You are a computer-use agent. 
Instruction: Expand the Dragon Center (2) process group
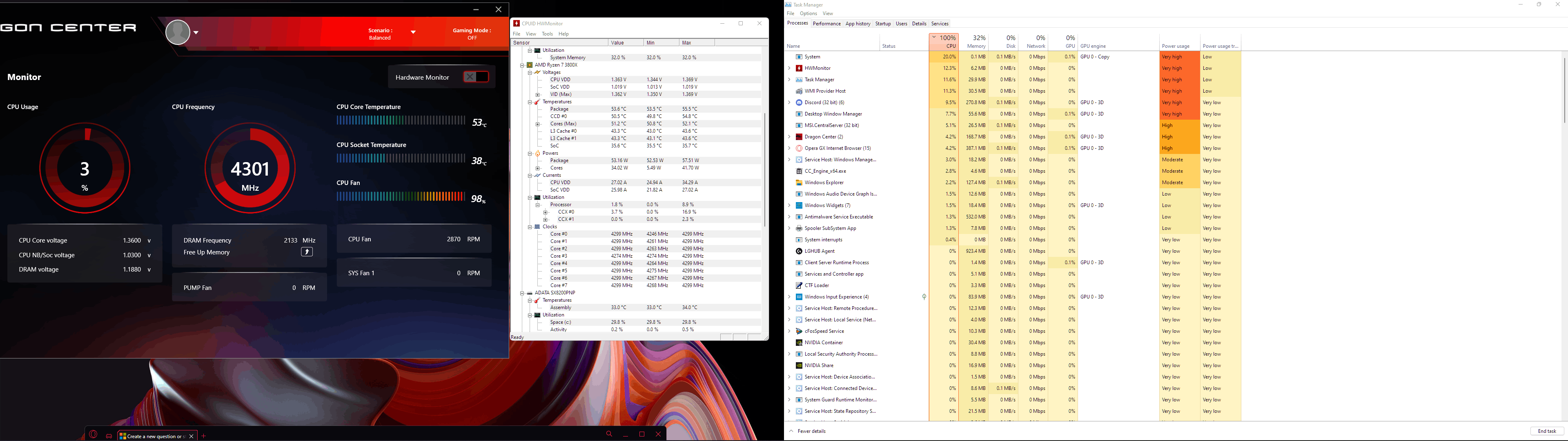tap(789, 137)
